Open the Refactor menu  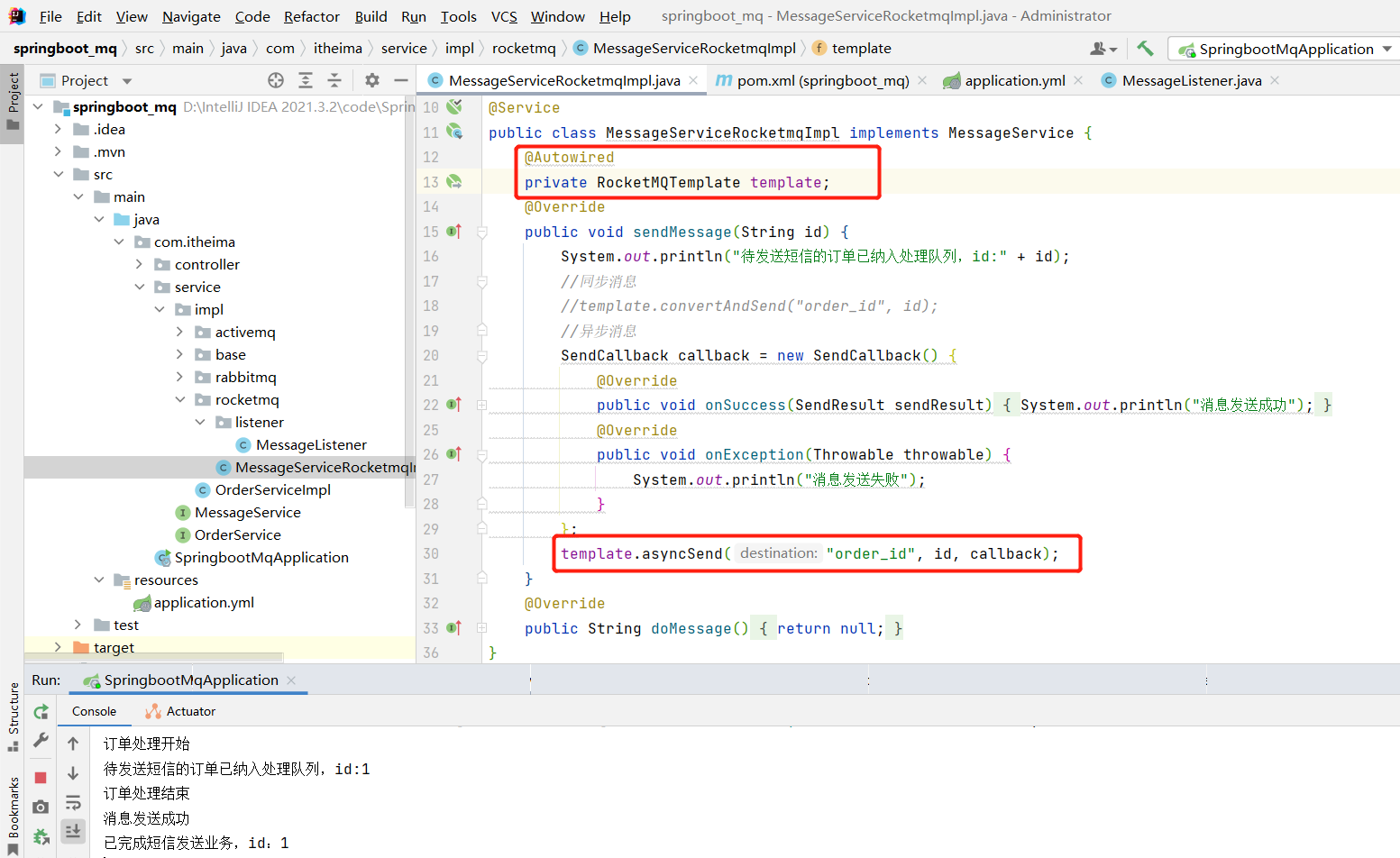click(x=311, y=16)
